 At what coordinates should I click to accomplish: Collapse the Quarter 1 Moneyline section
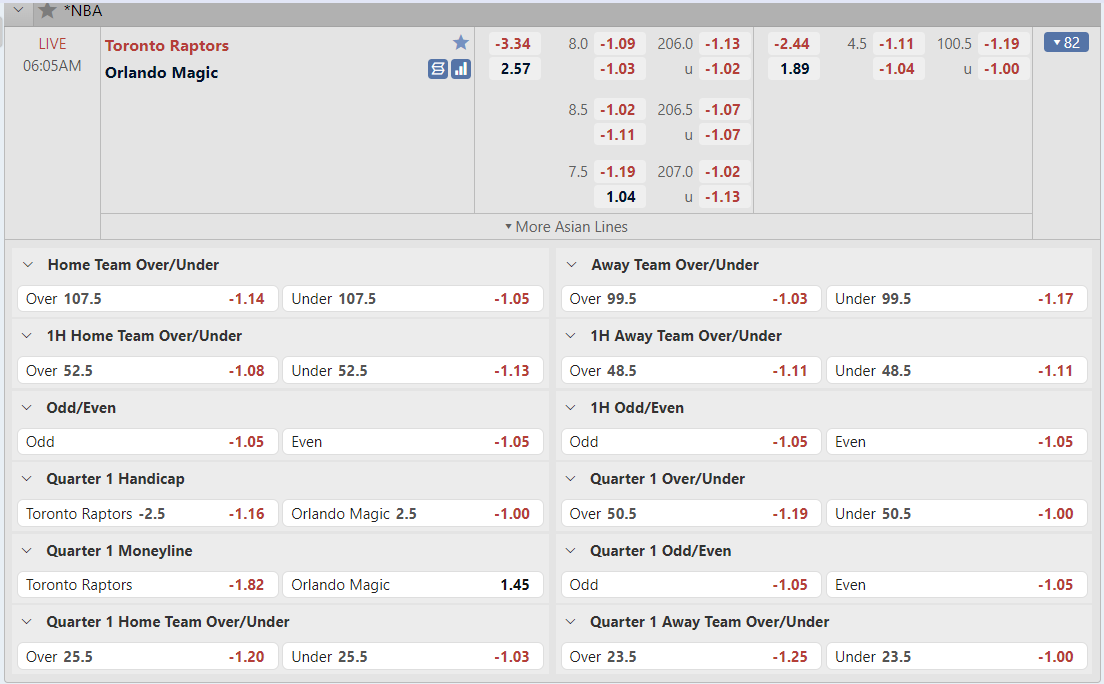pos(29,551)
